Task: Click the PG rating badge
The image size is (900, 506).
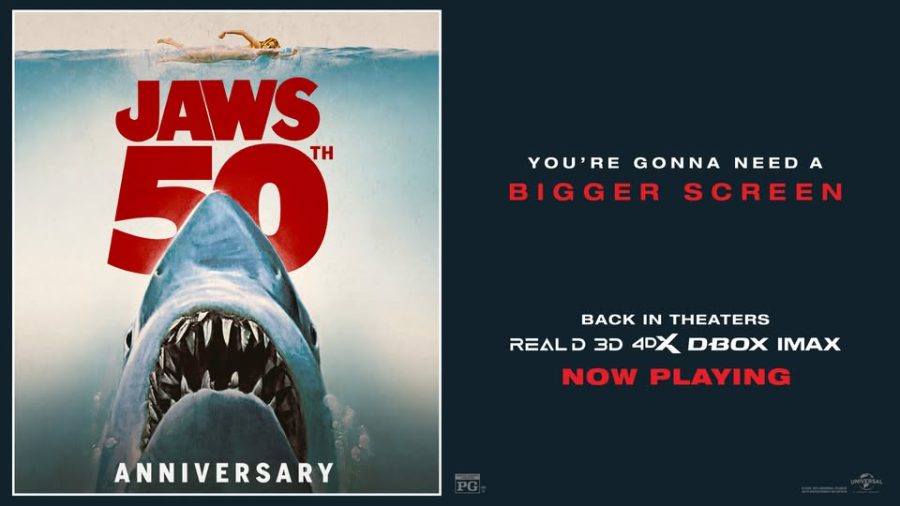Action: click(x=467, y=484)
